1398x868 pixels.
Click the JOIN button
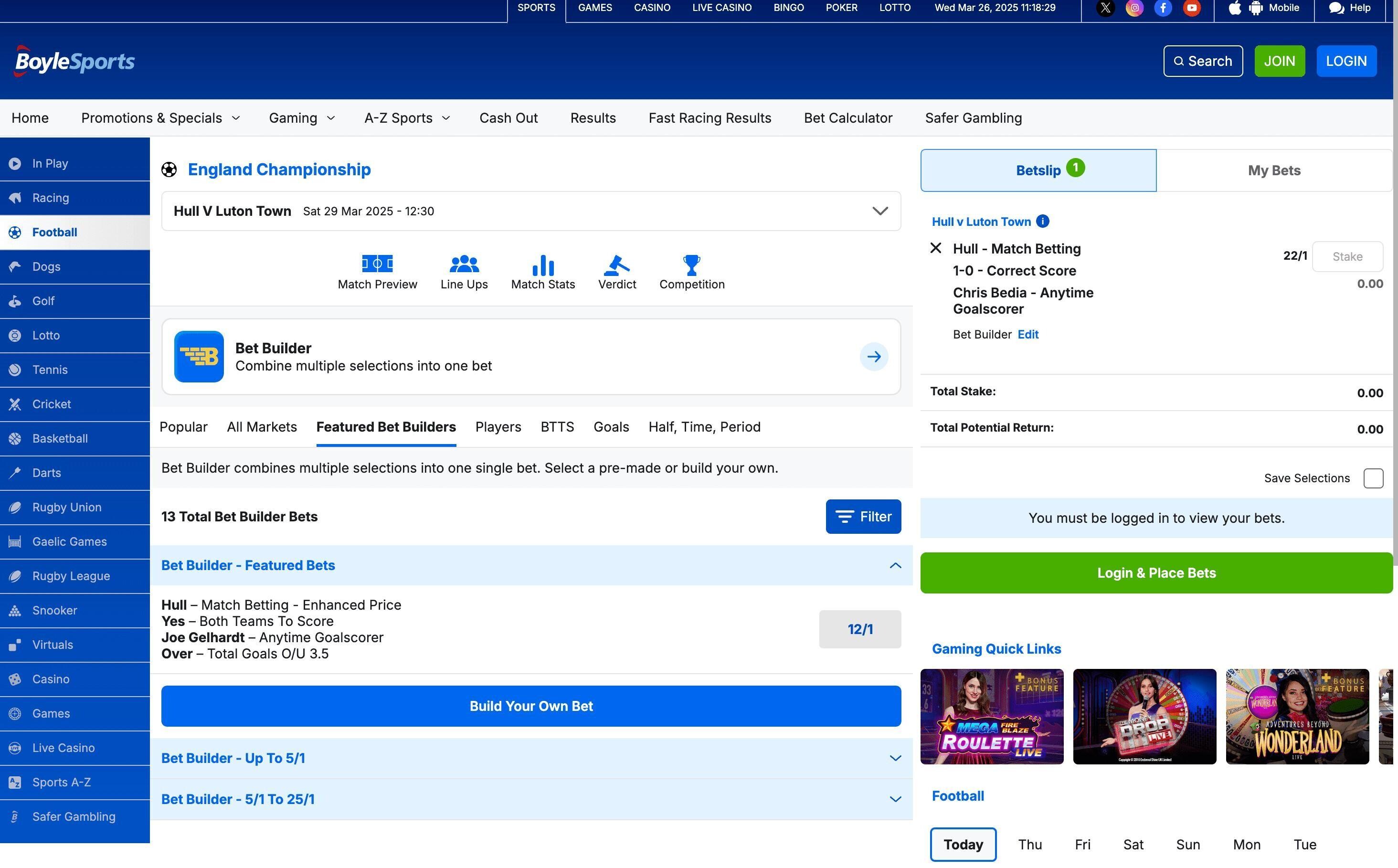point(1279,62)
